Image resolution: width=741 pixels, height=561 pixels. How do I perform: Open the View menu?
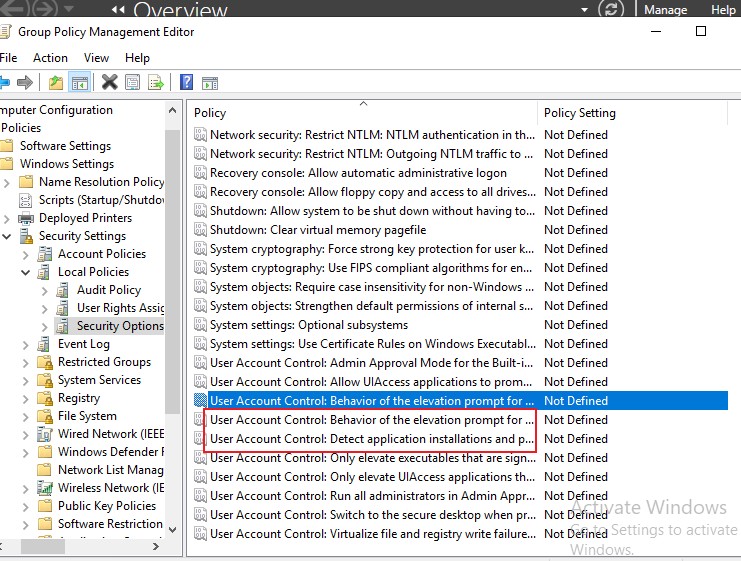[96, 58]
